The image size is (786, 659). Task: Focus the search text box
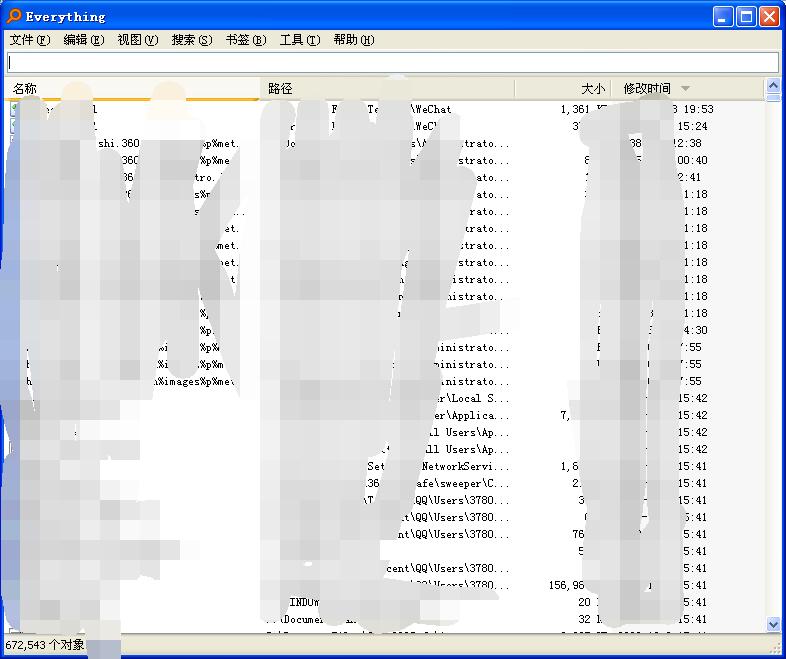point(392,62)
